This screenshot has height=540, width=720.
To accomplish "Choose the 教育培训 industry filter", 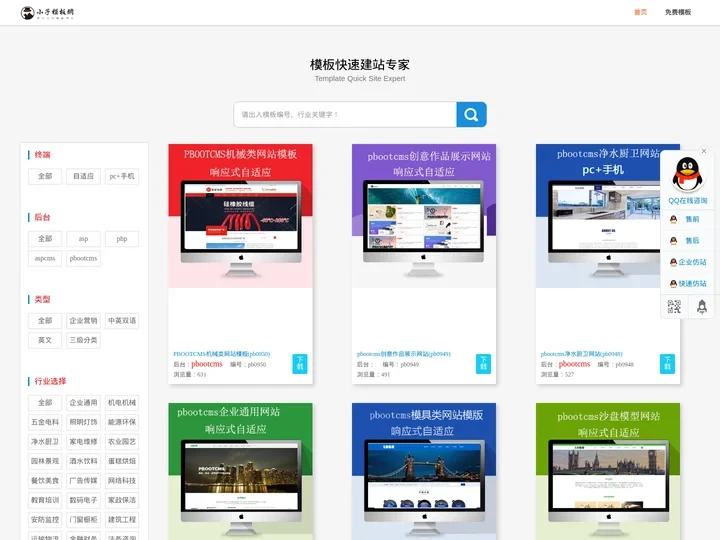I will click(x=45, y=500).
